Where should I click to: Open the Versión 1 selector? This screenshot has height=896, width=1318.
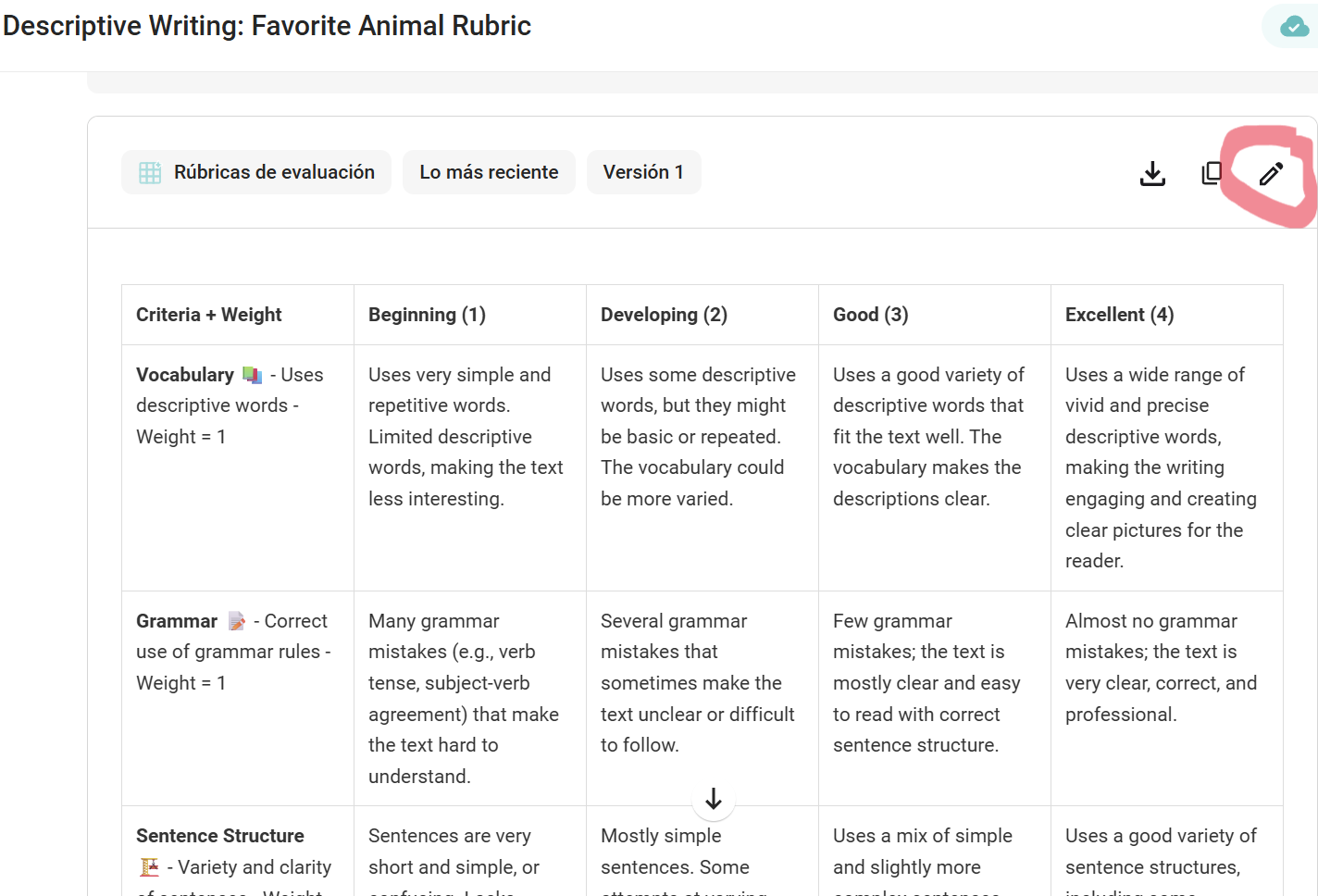[643, 172]
